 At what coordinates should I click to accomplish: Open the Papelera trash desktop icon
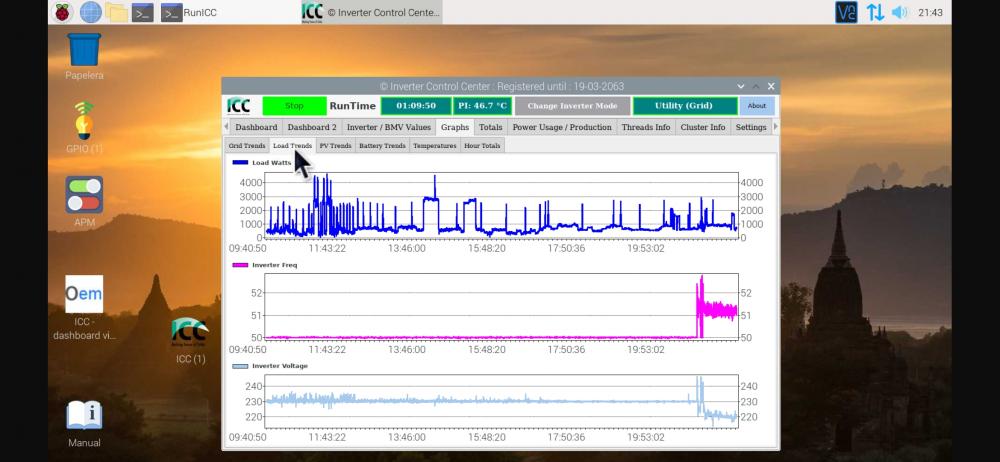(x=84, y=56)
